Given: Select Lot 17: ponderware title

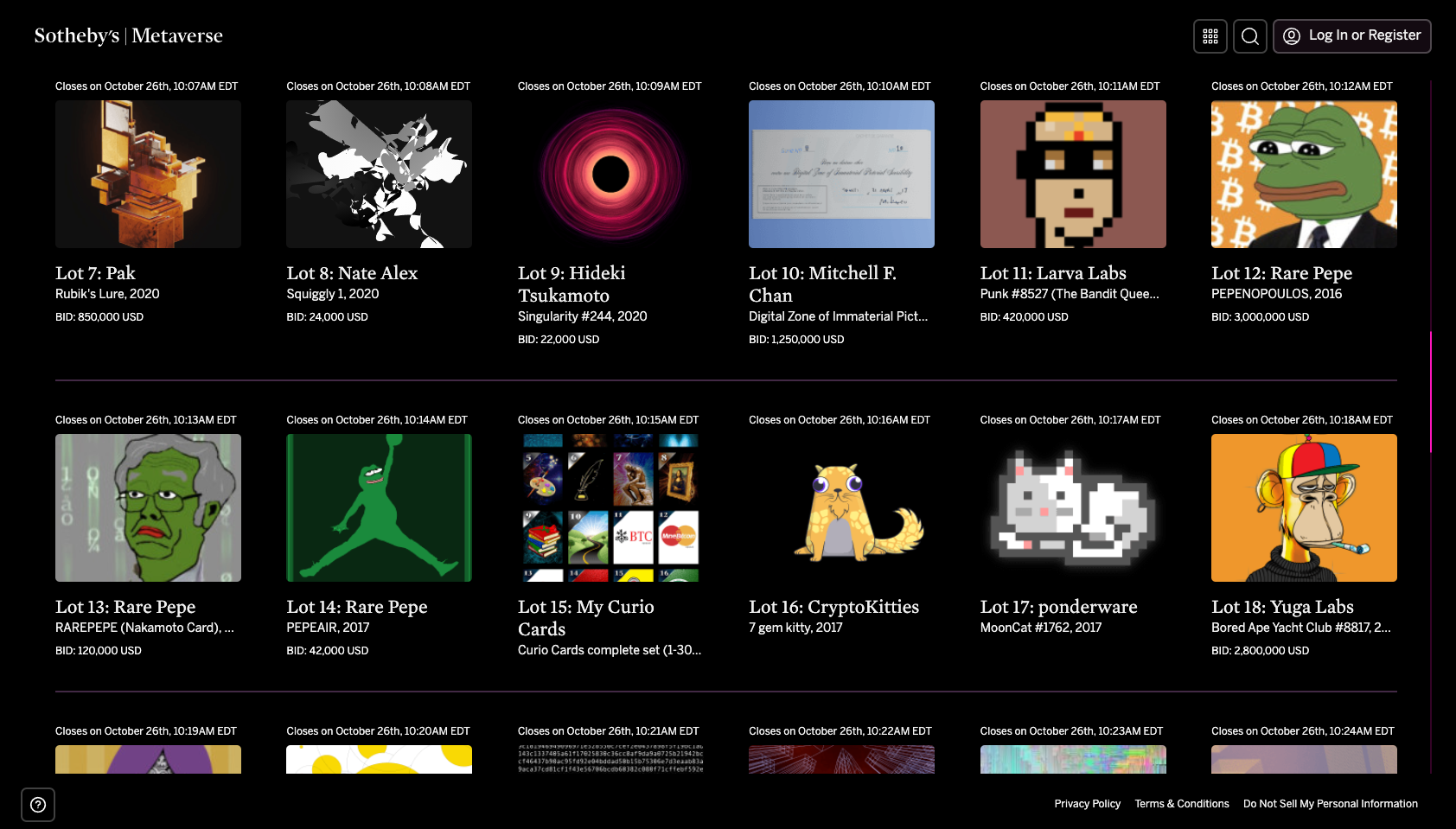Looking at the screenshot, I should pyautogui.click(x=1058, y=607).
